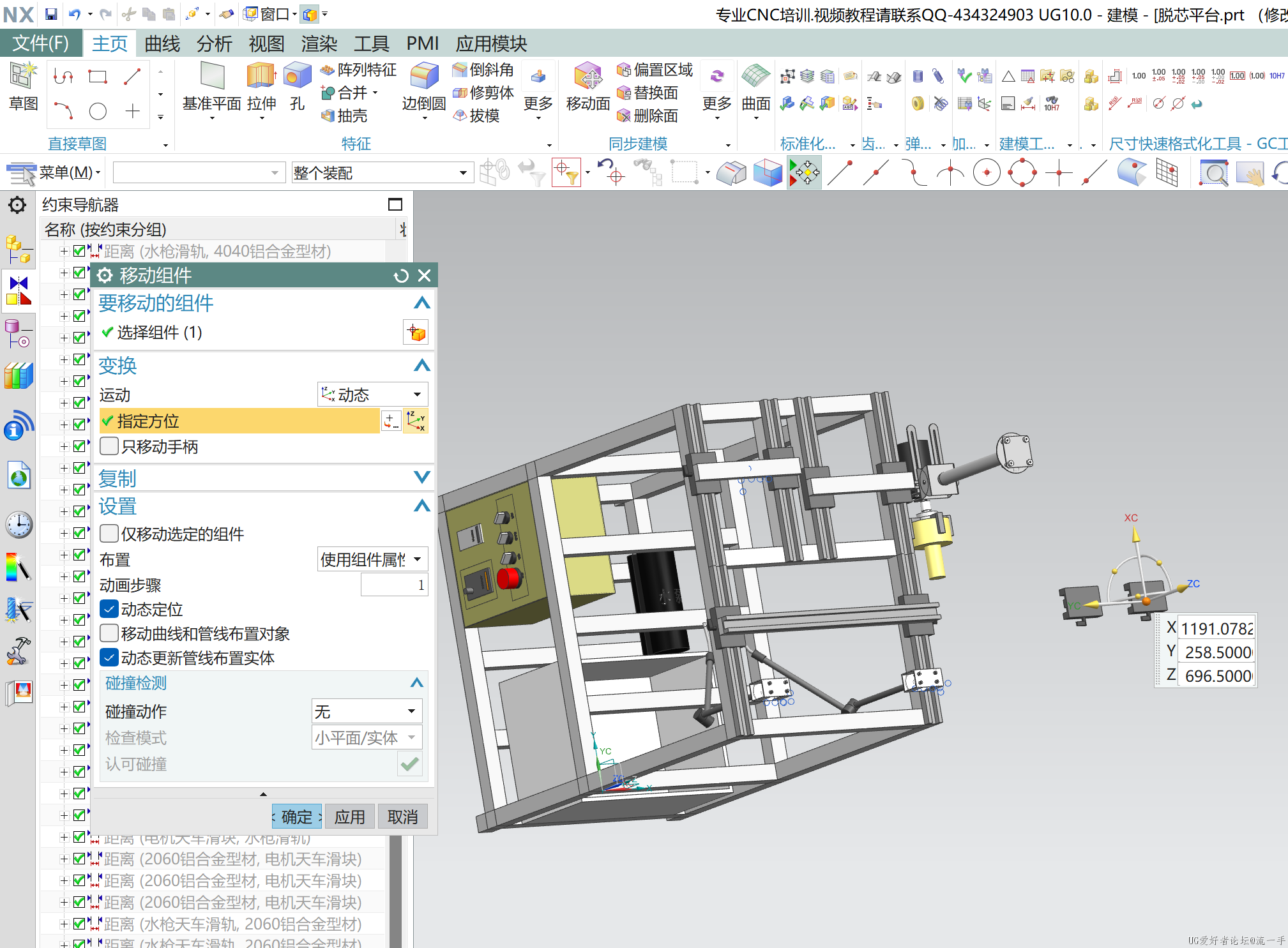1288x948 pixels.
Task: Click the 确定 button
Action: tap(296, 816)
